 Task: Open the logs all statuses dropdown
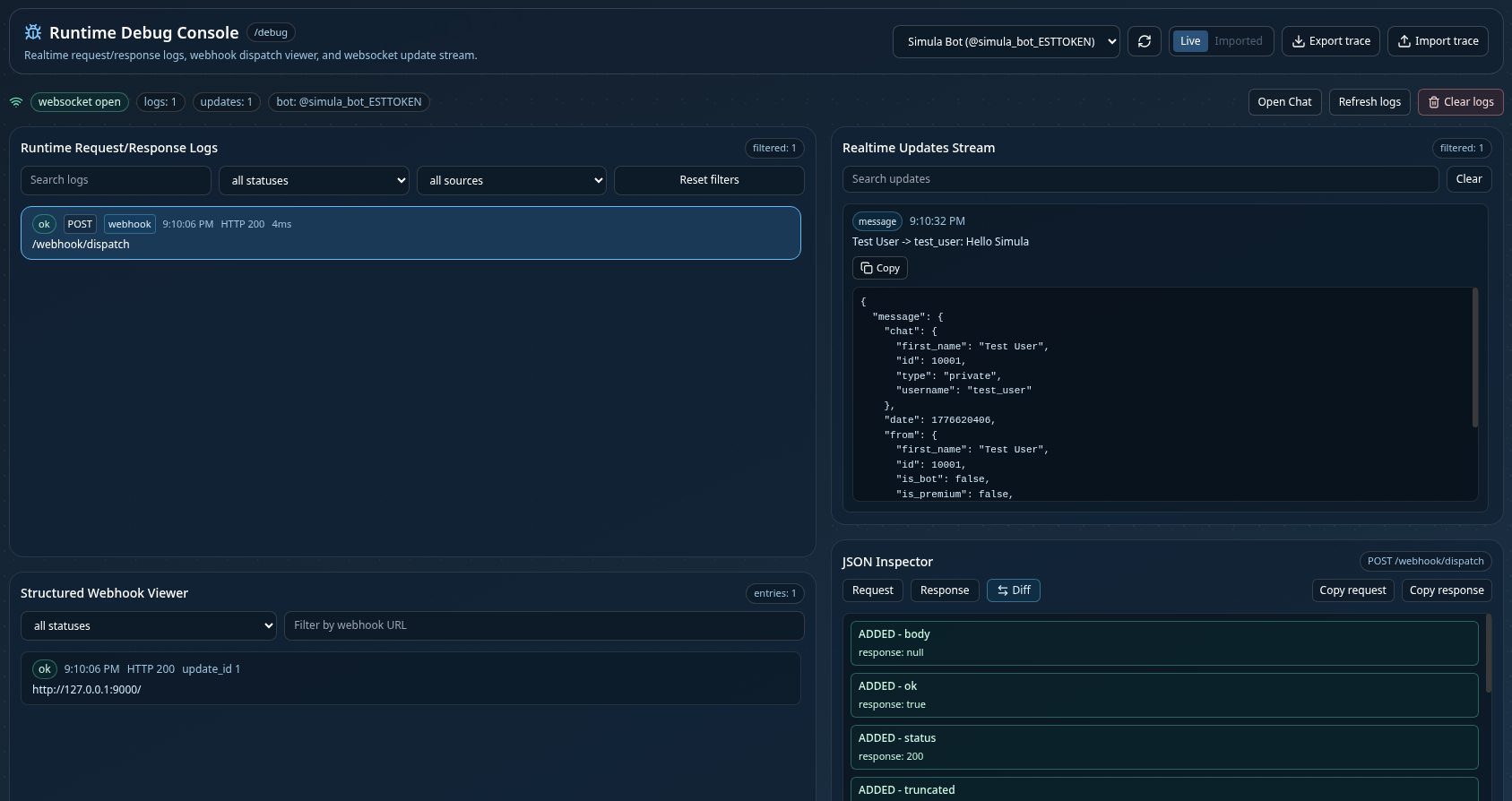pyautogui.click(x=314, y=180)
